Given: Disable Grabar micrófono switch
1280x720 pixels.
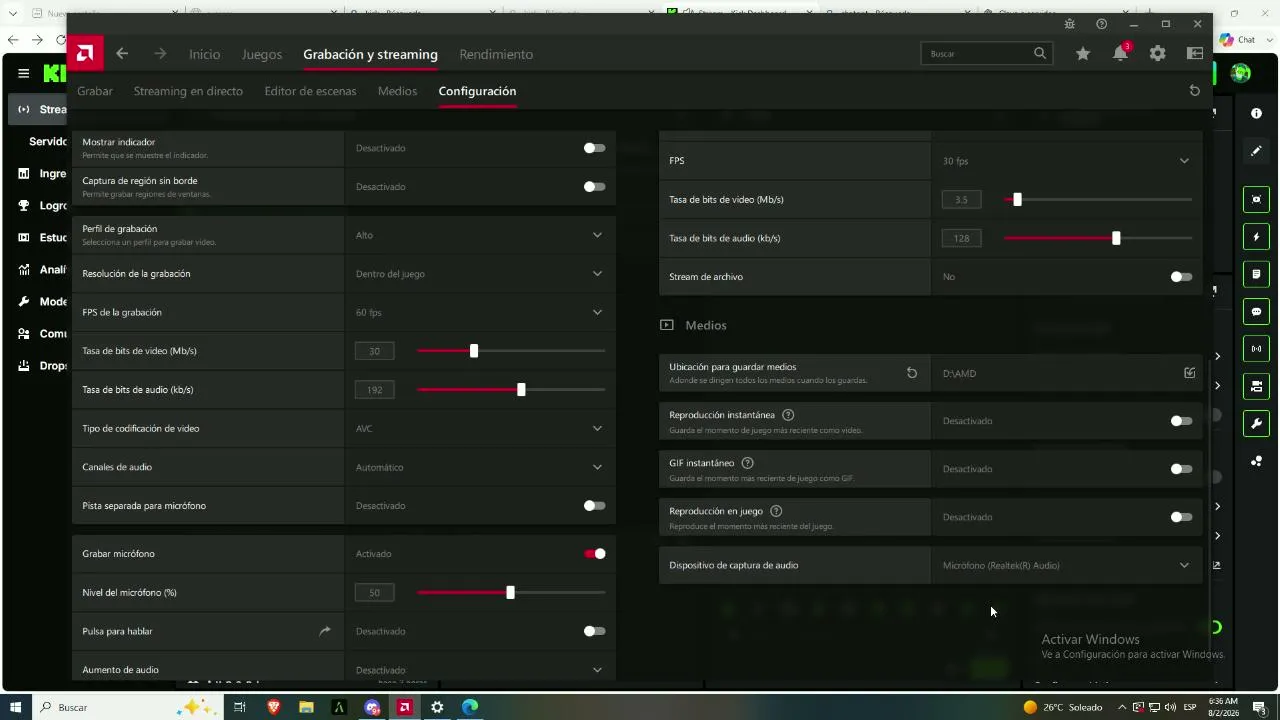Looking at the screenshot, I should (x=595, y=554).
